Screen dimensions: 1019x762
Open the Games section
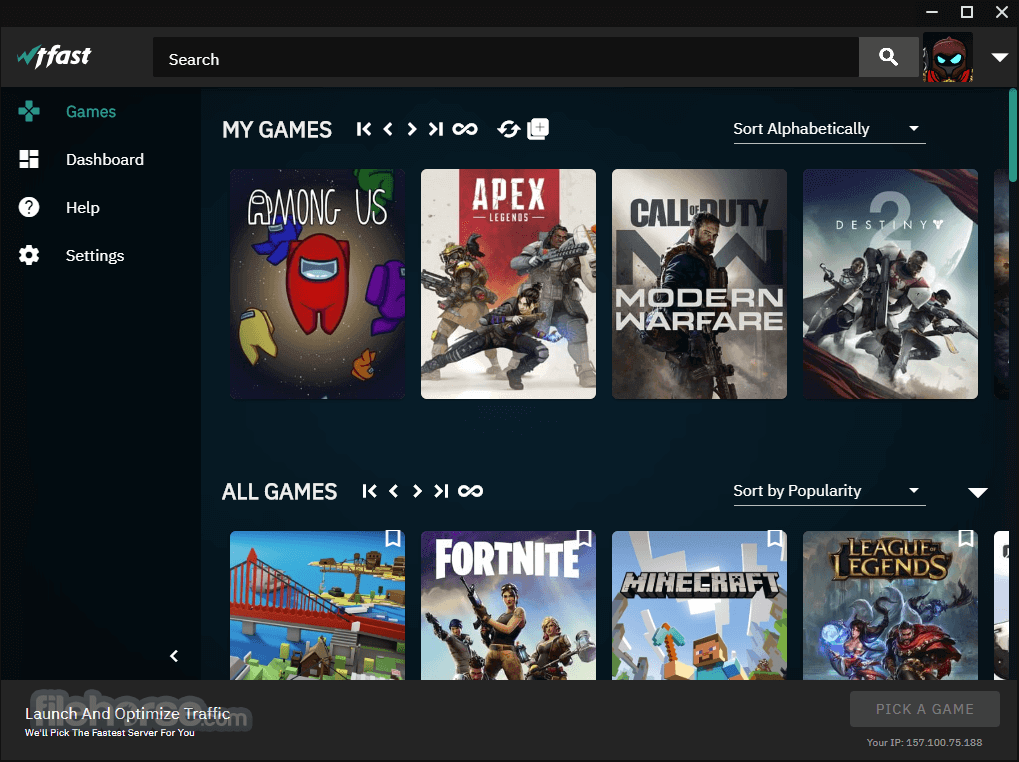click(91, 112)
